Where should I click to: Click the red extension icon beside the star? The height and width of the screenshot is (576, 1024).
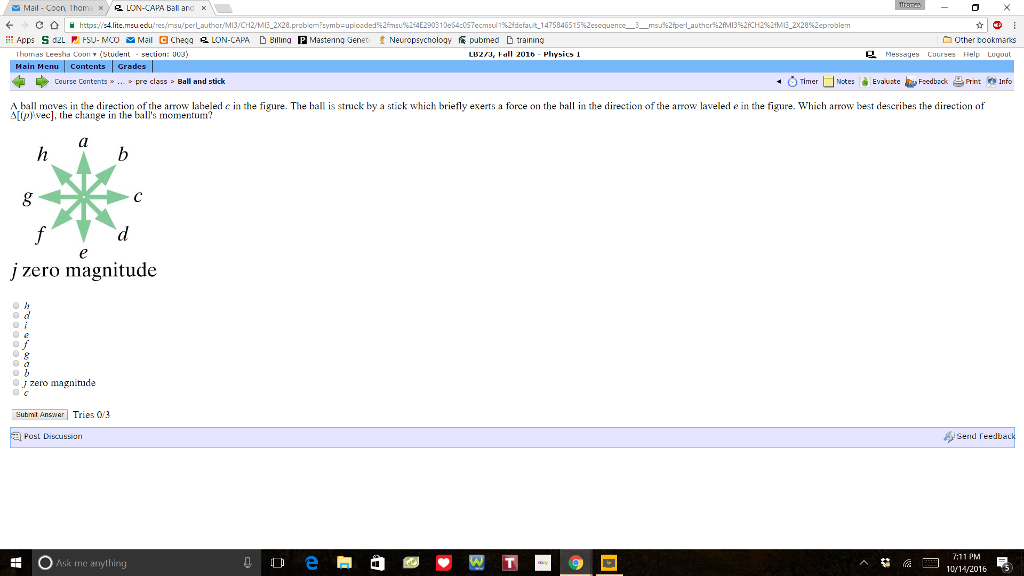point(997,25)
